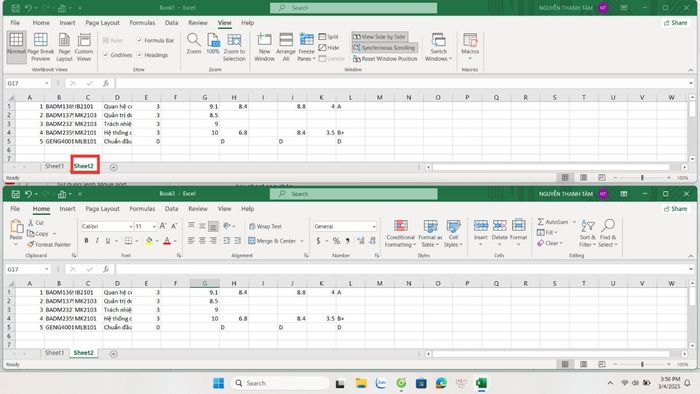Image resolution: width=700 pixels, height=394 pixels.
Task: Toggle View Side by Side
Action: (379, 37)
